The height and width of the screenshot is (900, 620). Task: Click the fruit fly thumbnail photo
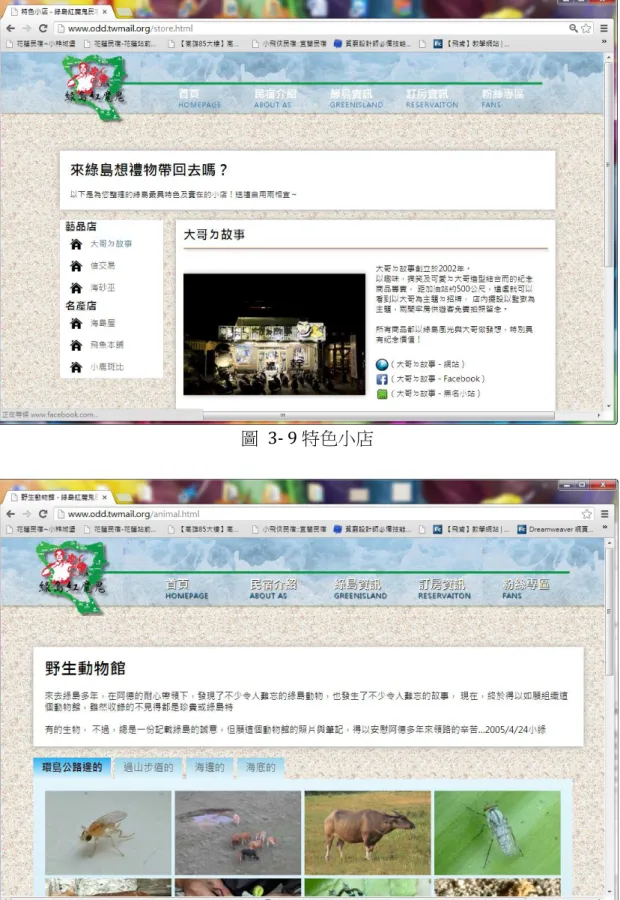[108, 833]
